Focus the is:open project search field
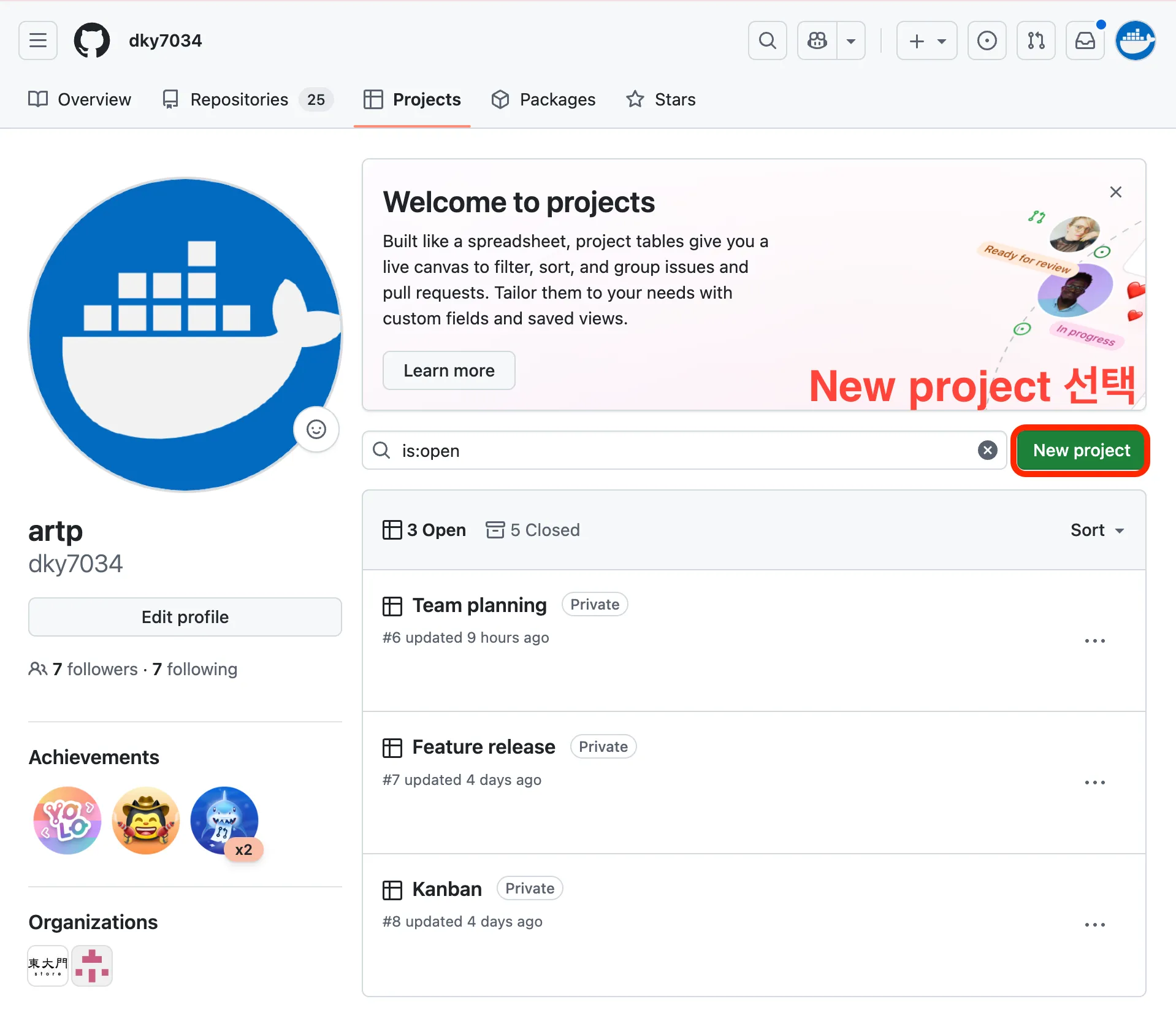Viewport: 1176px width, 1018px height. 684,451
